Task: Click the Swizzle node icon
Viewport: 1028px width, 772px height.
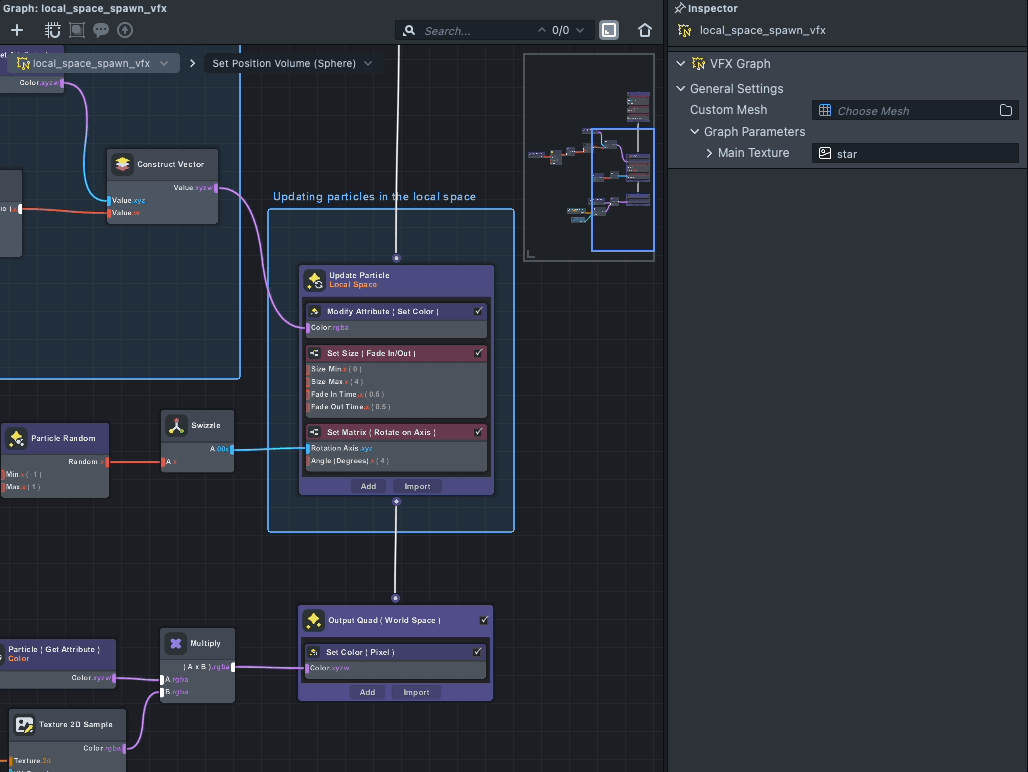Action: (176, 426)
